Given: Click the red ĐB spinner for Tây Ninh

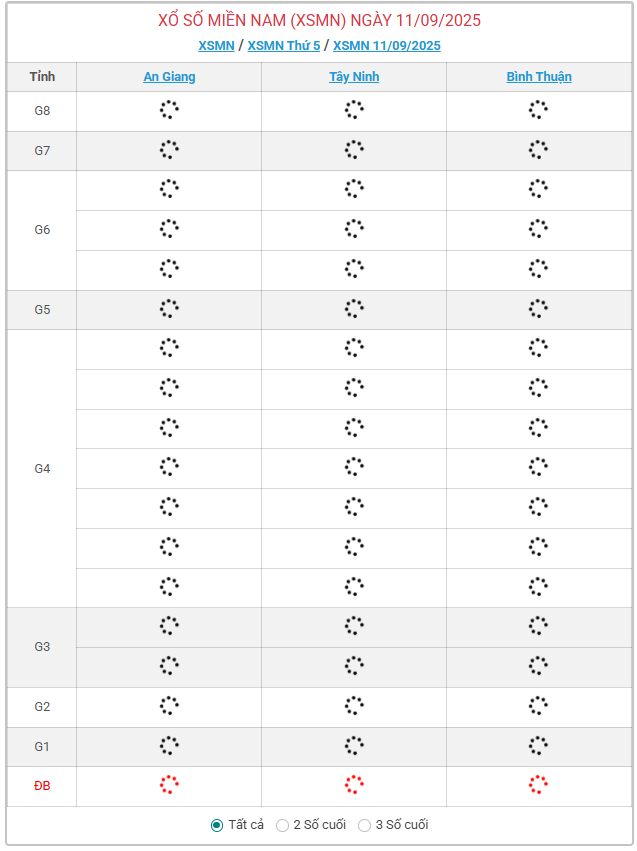Looking at the screenshot, I should pos(354,785).
